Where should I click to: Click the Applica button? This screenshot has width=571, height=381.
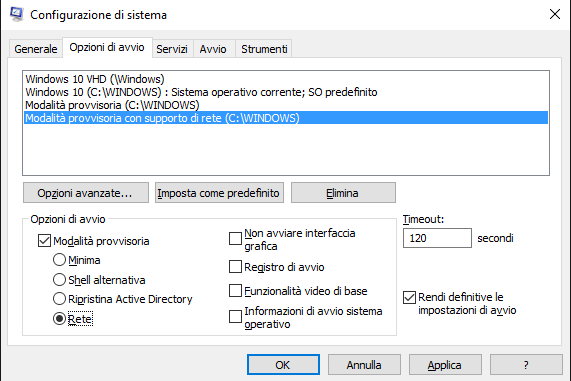(445, 365)
